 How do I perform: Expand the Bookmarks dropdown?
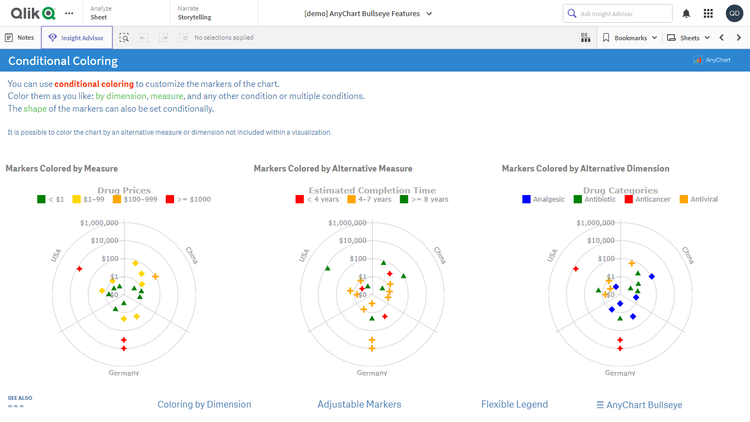(630, 37)
